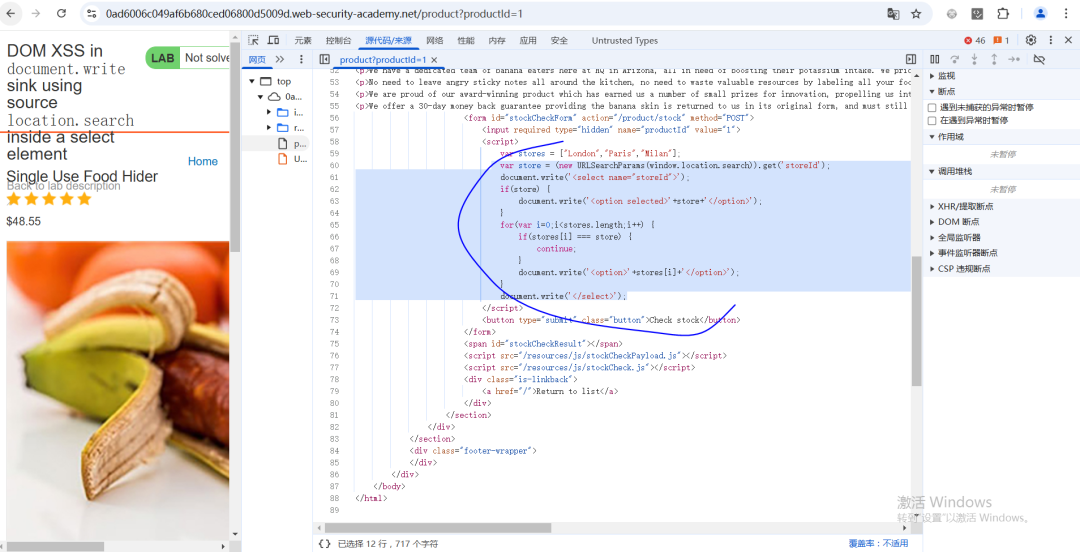The image size is (1080, 552).
Task: Click Back to lab description link
Action: (x=63, y=186)
